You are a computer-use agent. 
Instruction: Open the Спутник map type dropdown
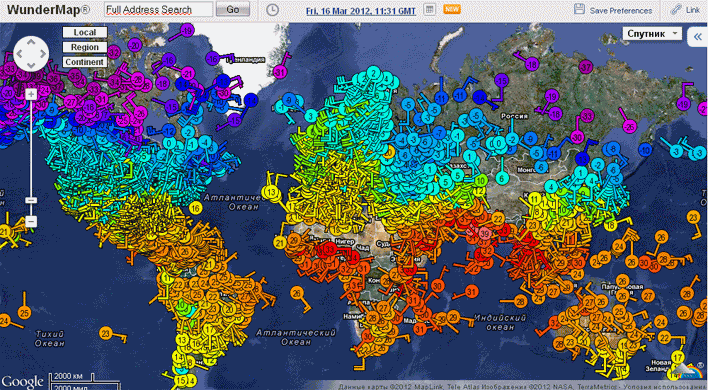(652, 34)
